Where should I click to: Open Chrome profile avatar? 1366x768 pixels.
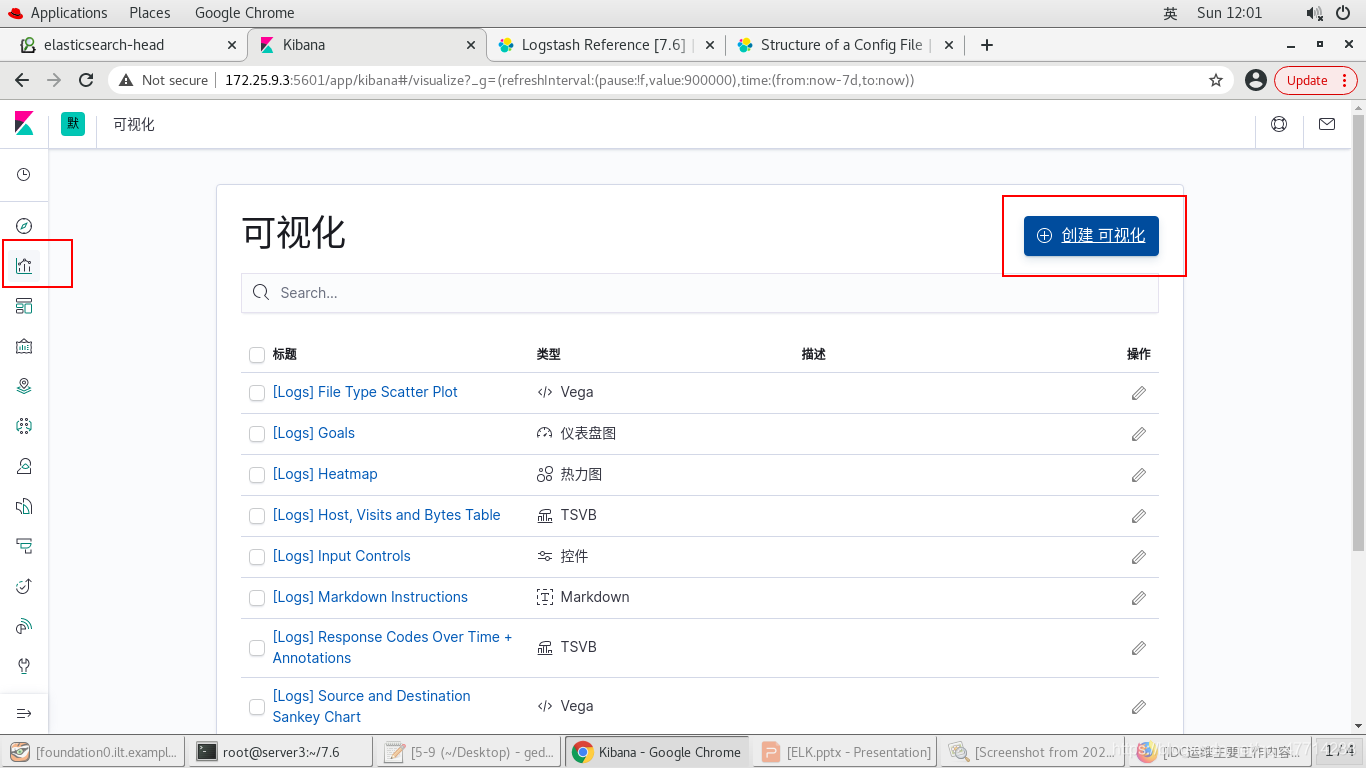[x=1256, y=80]
